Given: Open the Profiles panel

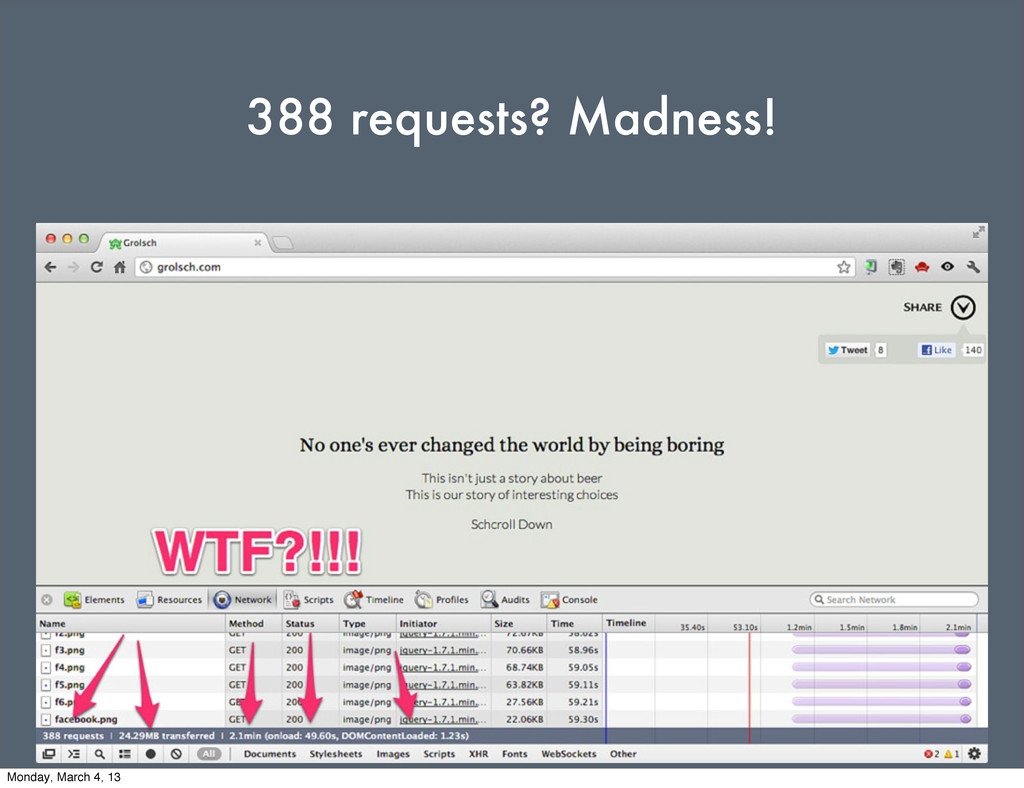Looking at the screenshot, I should point(442,599).
